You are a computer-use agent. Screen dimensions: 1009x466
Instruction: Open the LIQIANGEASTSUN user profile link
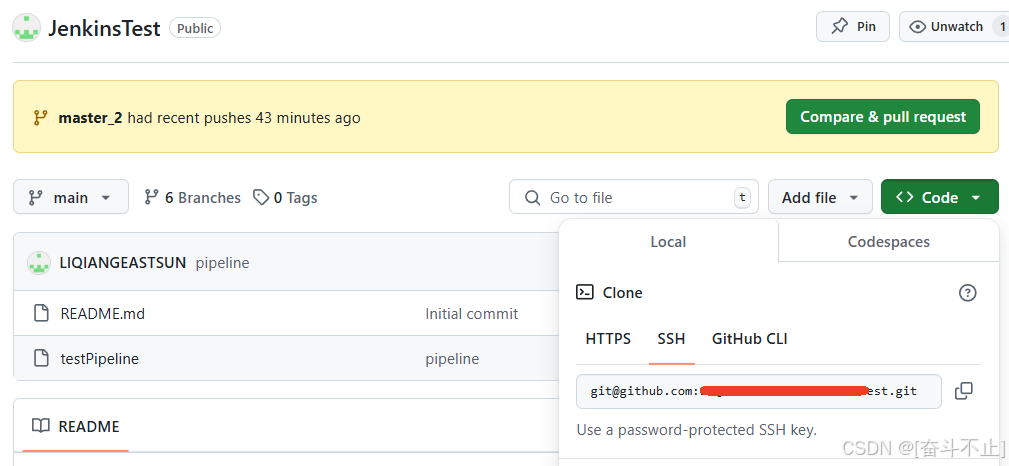pyautogui.click(x=122, y=263)
